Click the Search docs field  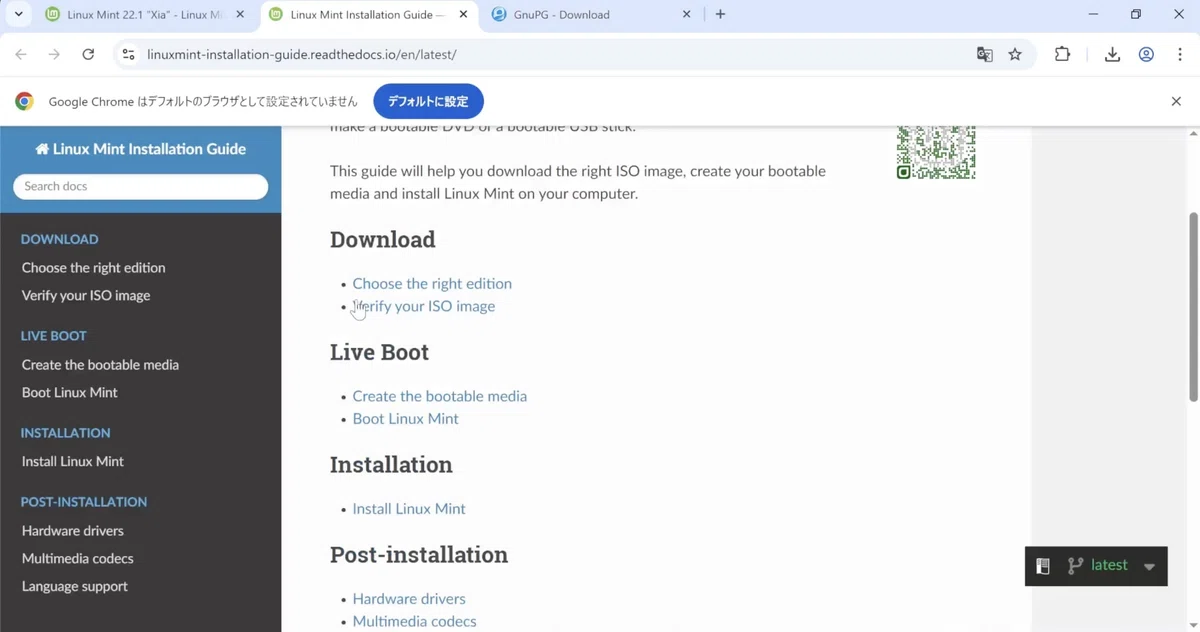coord(141,186)
